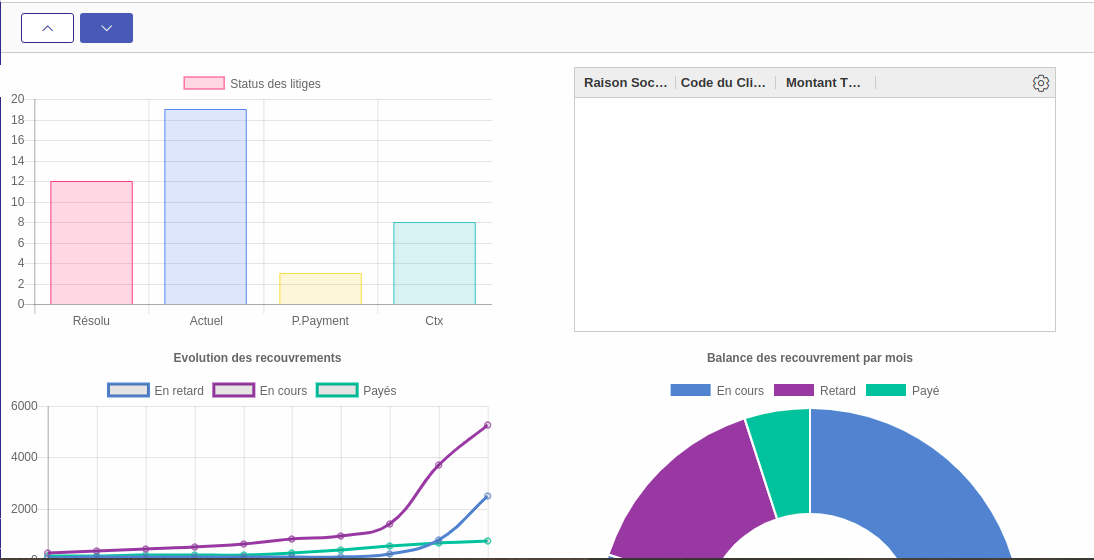Screen dimensions: 1094x560
Task: Click the blue 'Actuel' bar
Action: point(205,207)
